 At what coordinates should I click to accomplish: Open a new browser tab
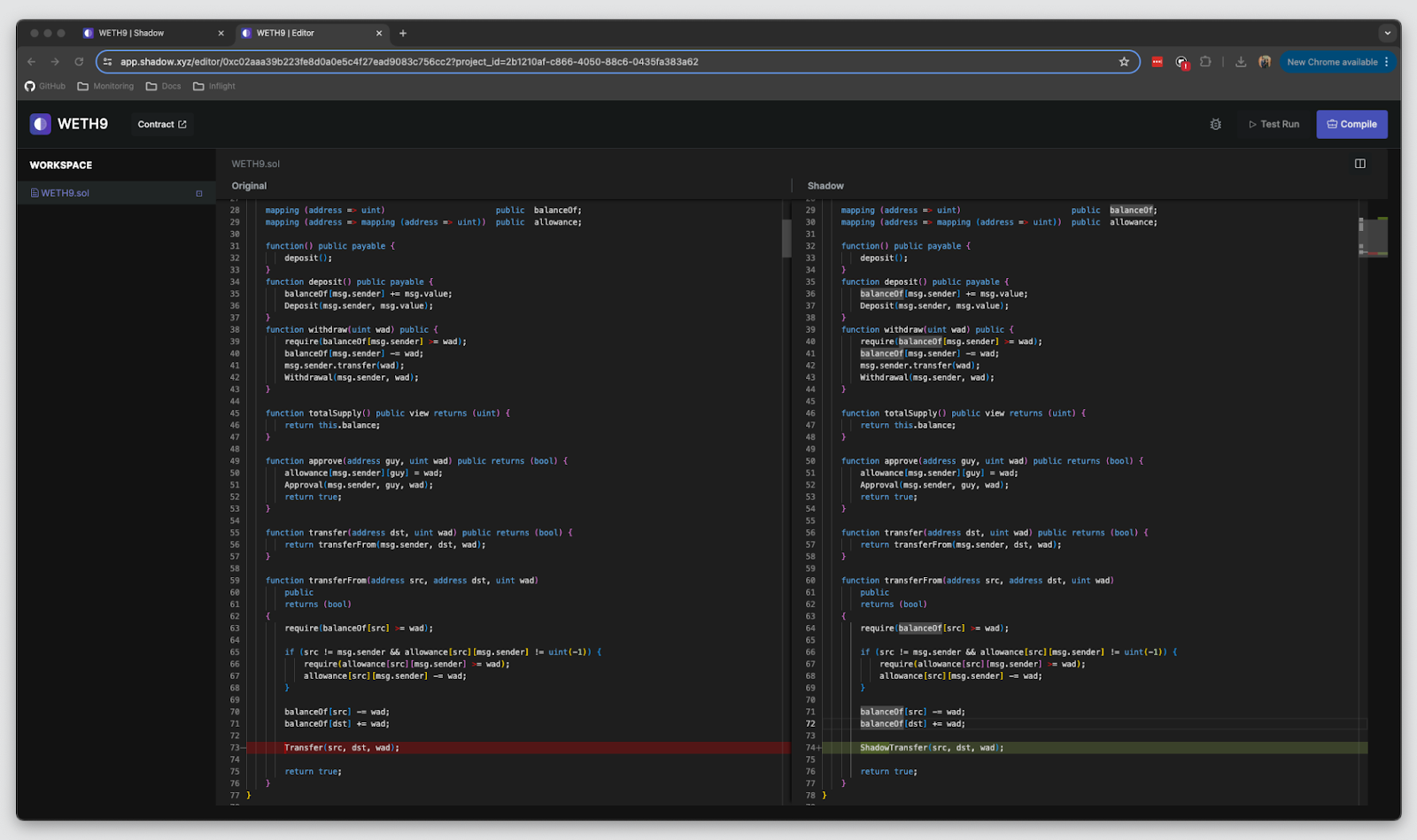403,33
